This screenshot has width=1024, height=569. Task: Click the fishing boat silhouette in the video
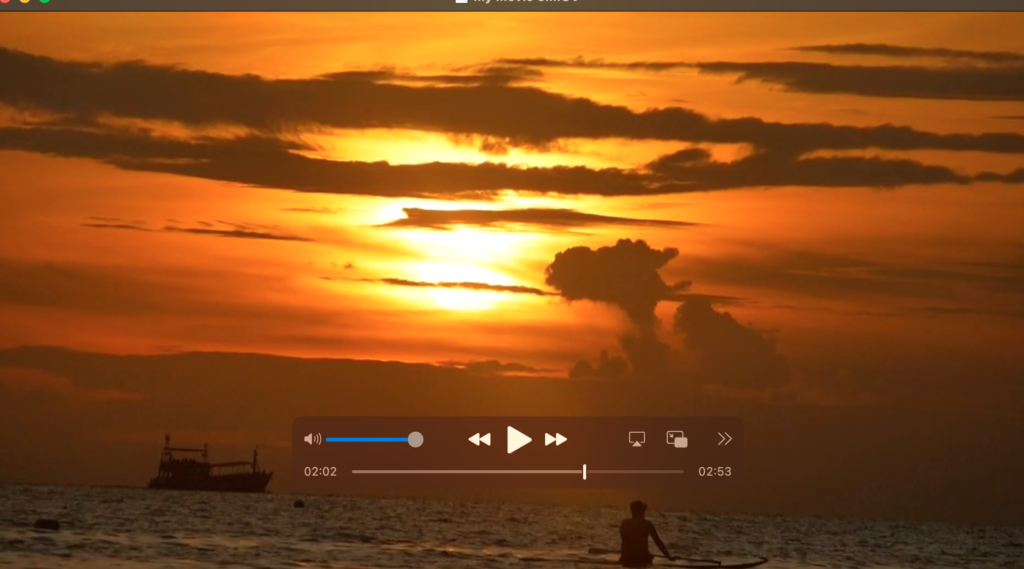pyautogui.click(x=209, y=469)
